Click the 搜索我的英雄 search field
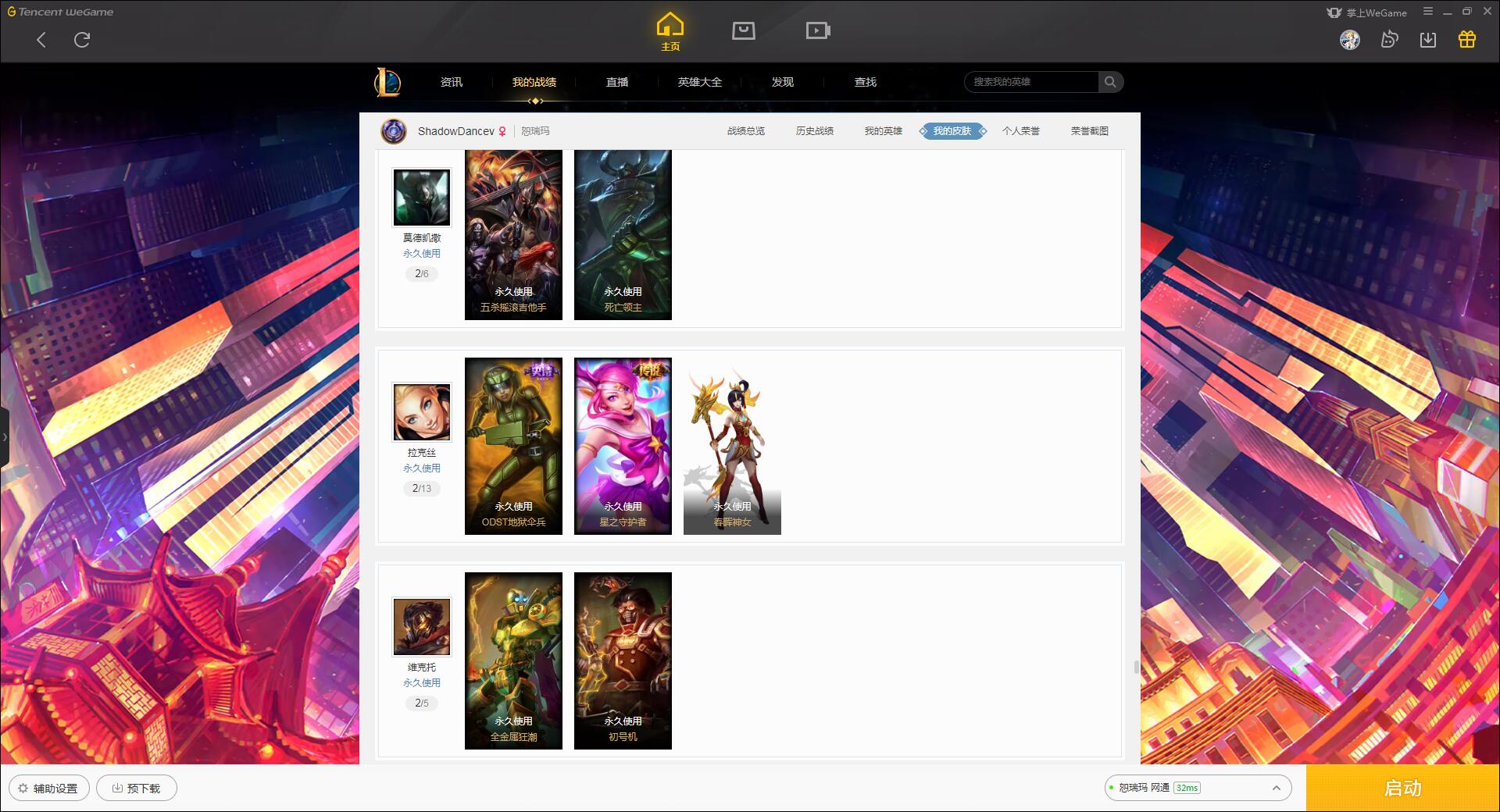The height and width of the screenshot is (812, 1500). tap(1031, 82)
